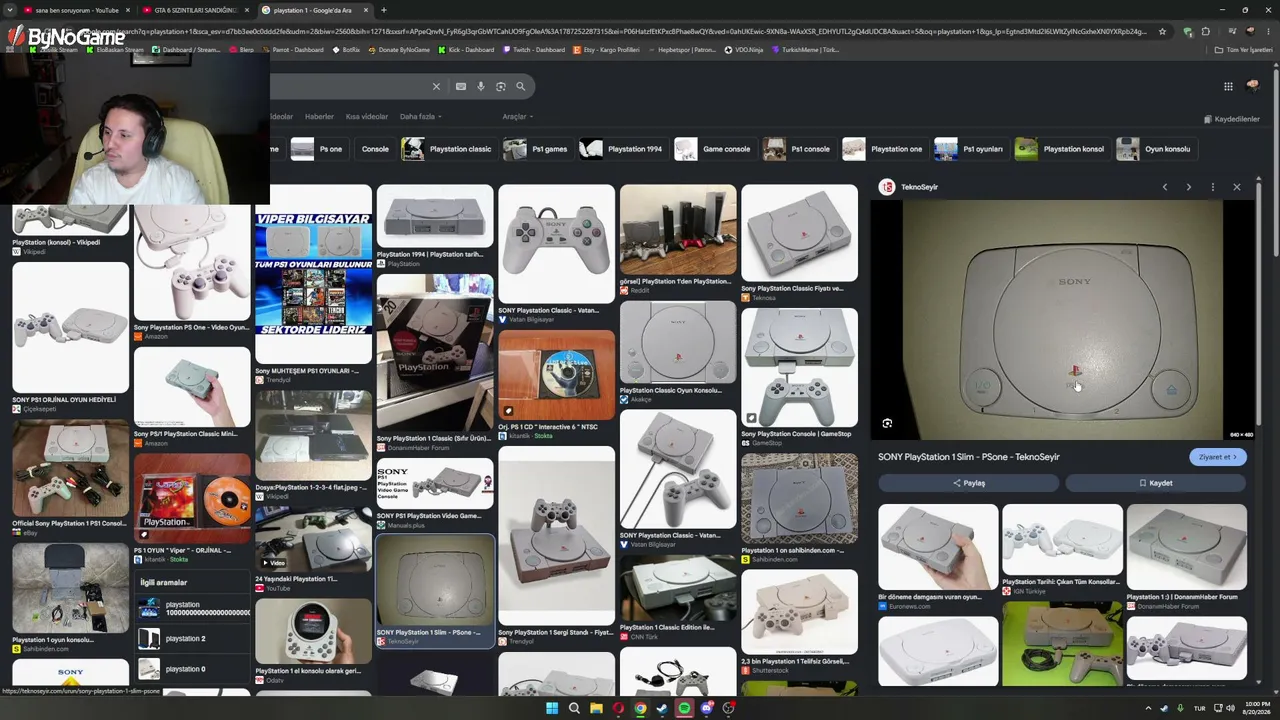Open File Explorer from the taskbar
This screenshot has height=720, width=1280.
596,709
